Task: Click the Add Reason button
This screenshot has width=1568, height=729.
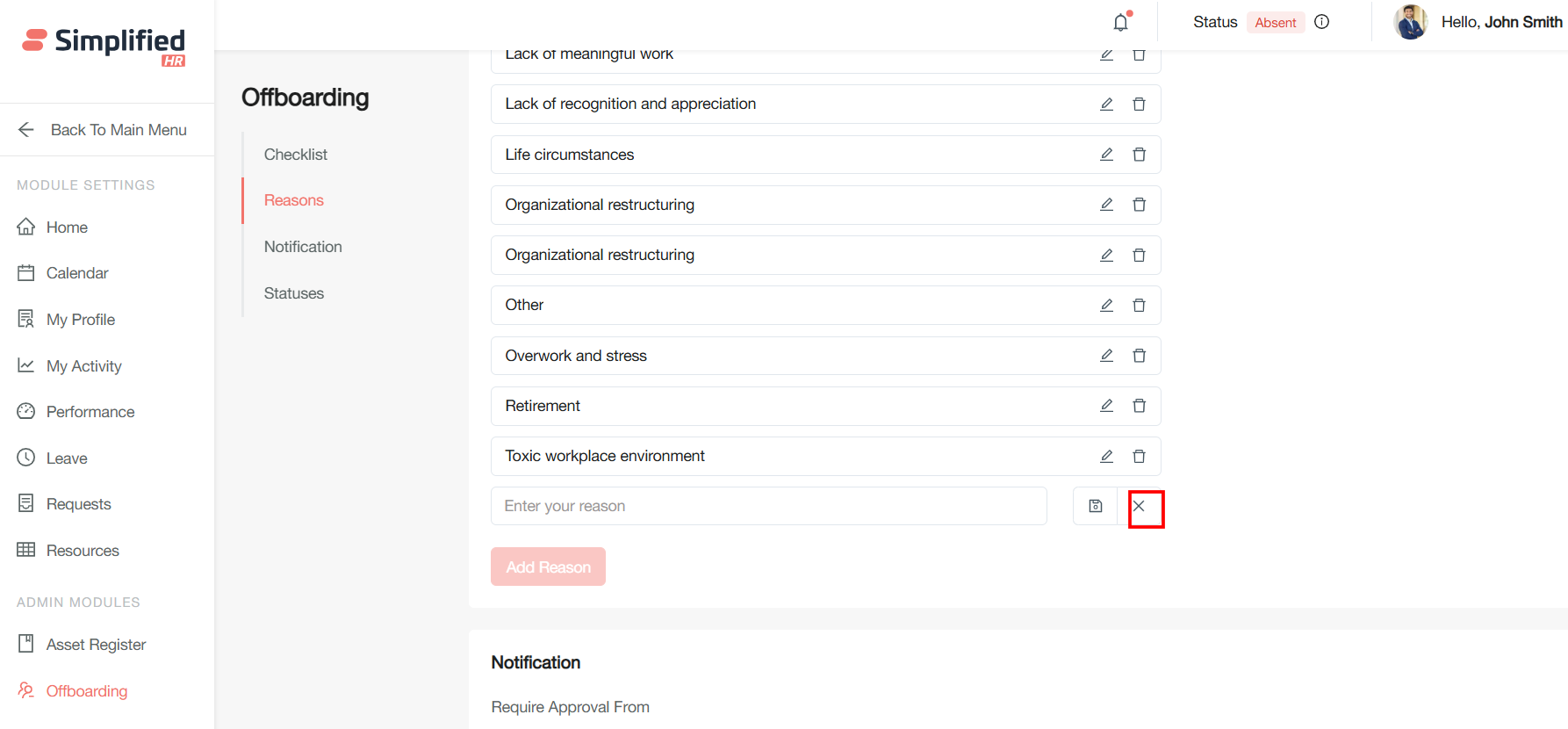Action: pyautogui.click(x=548, y=567)
